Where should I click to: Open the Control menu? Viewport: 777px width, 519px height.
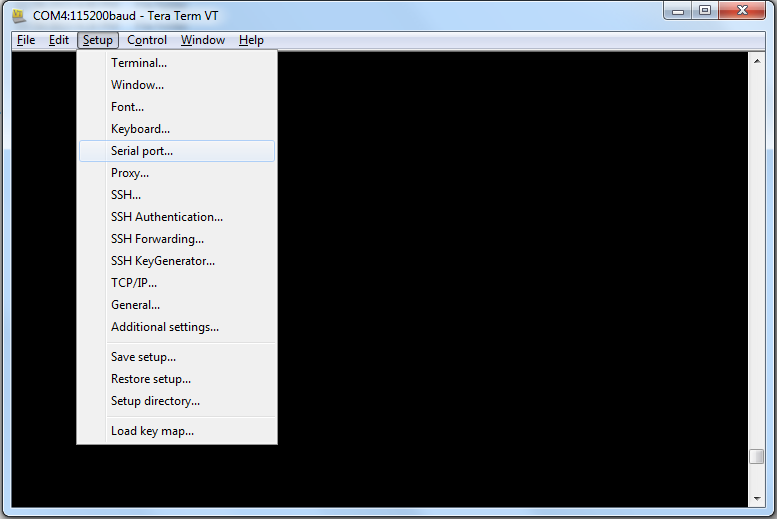pos(147,40)
